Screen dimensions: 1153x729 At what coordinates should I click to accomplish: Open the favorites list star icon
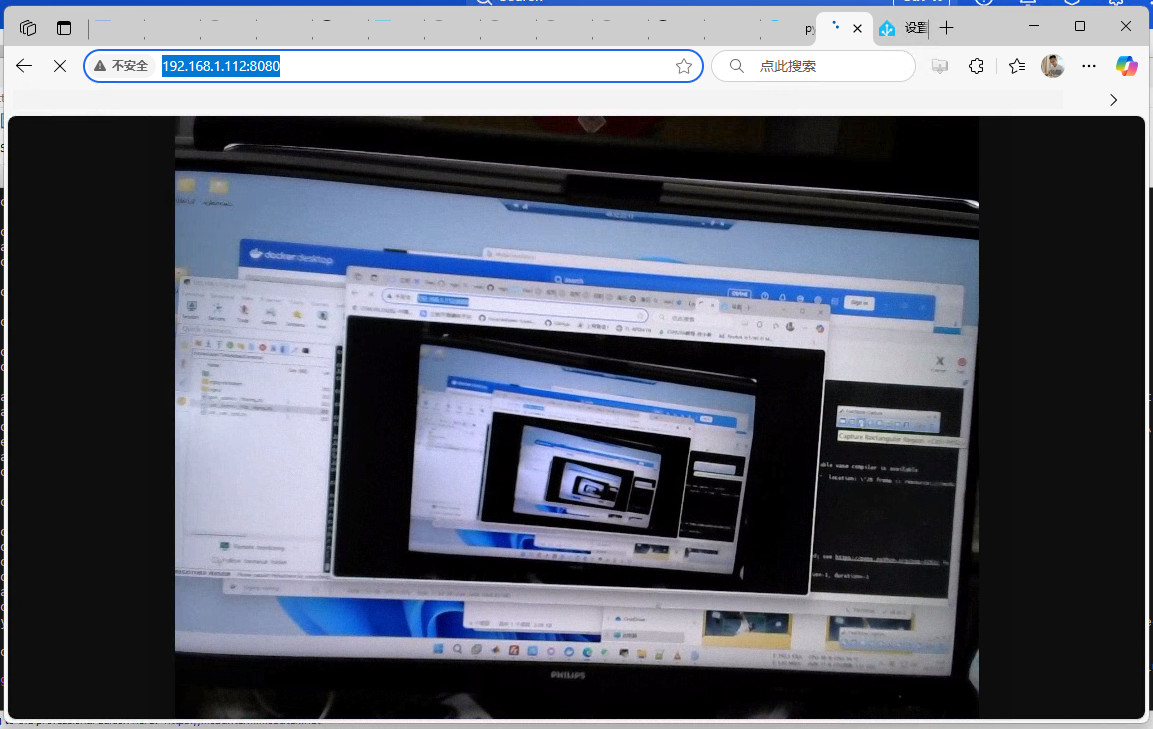1017,66
